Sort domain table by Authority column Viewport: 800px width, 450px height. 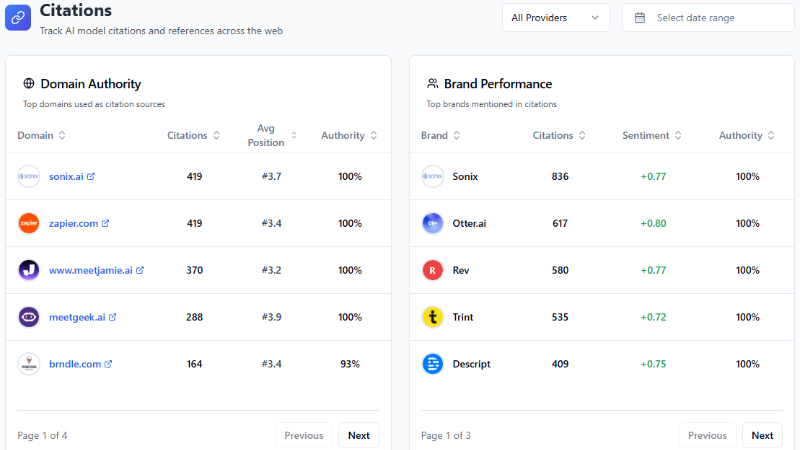coord(349,135)
